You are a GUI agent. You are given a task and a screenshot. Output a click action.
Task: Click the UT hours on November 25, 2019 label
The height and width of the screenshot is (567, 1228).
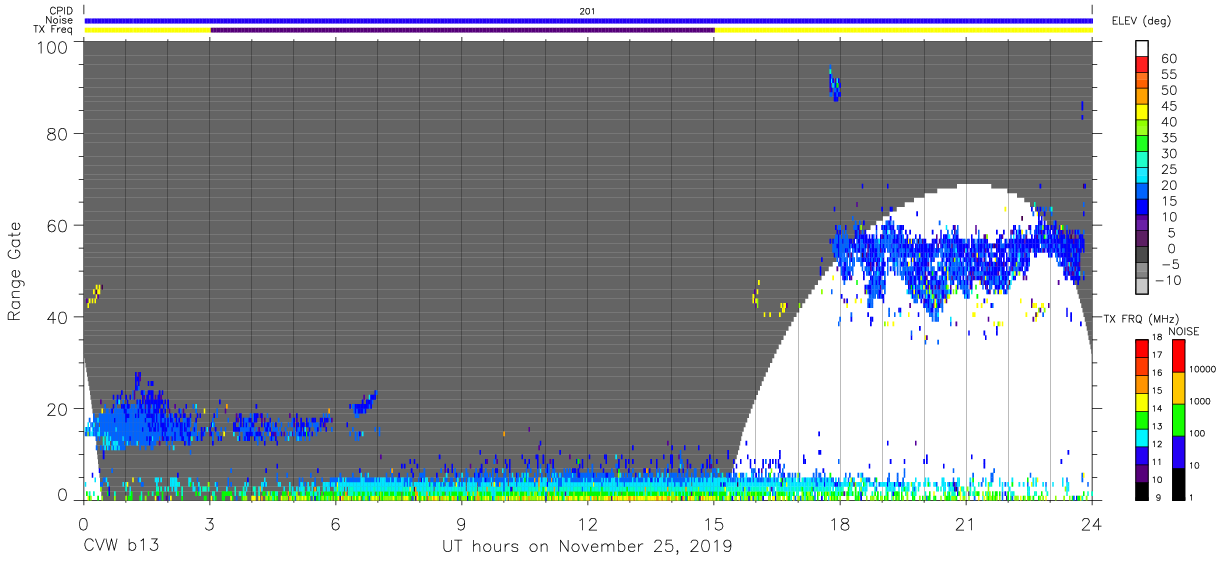(587, 547)
